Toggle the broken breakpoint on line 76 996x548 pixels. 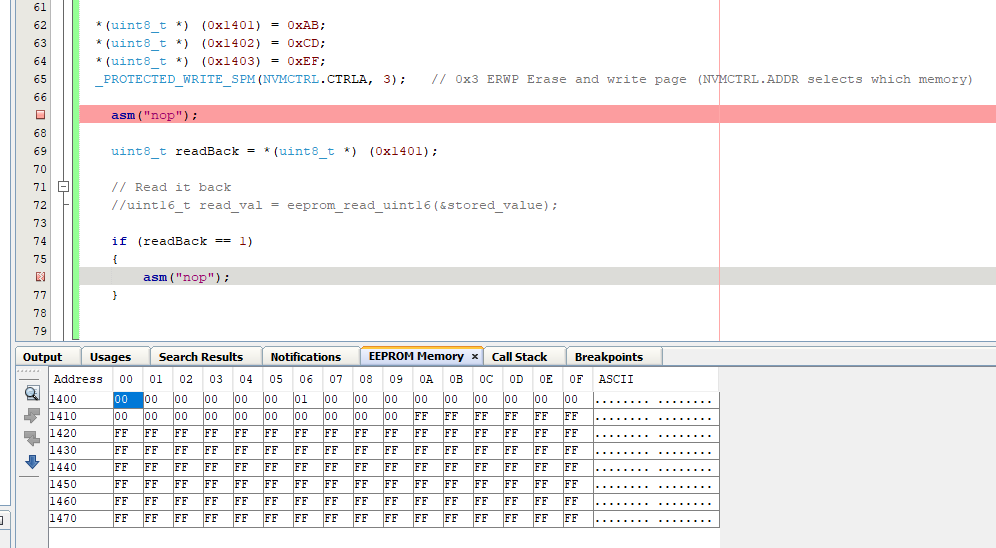point(40,277)
